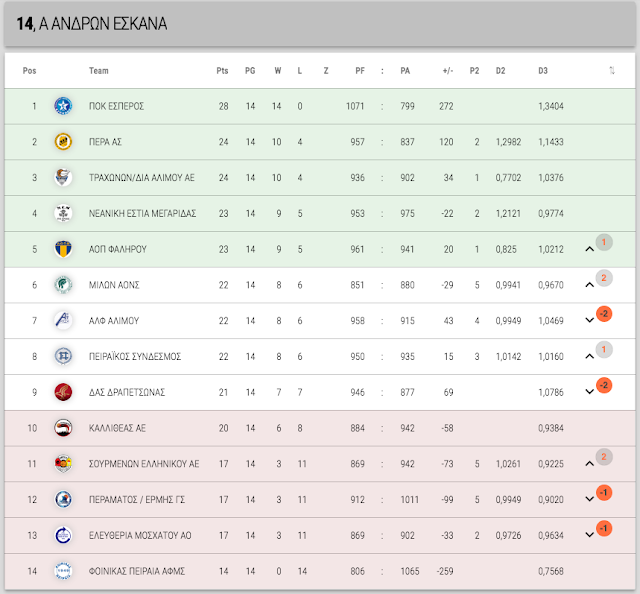This screenshot has width=640, height=594.
Task: Click down chevron in ΑΛΦ ΑΛΙΜΟΥ row
Action: [589, 320]
